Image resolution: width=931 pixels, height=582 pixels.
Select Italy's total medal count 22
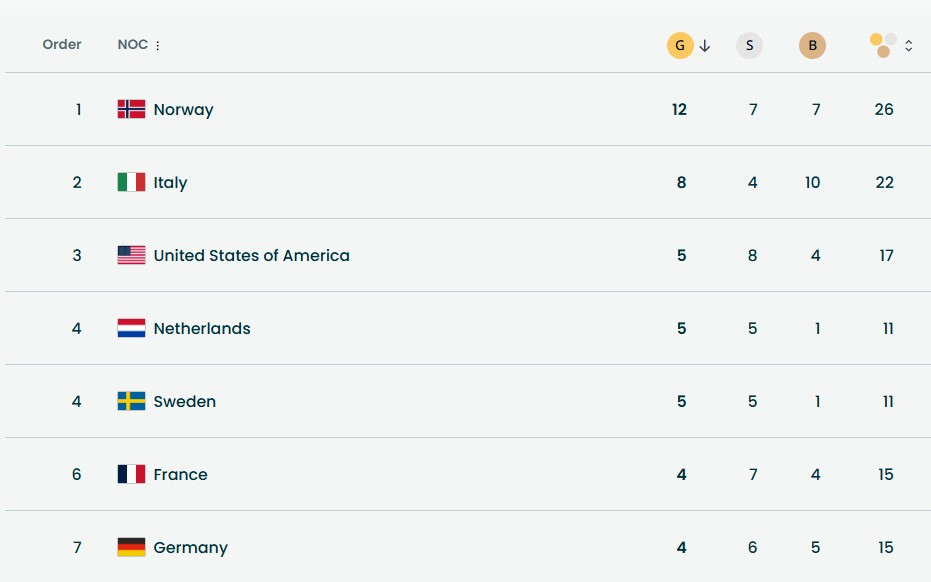coord(884,183)
